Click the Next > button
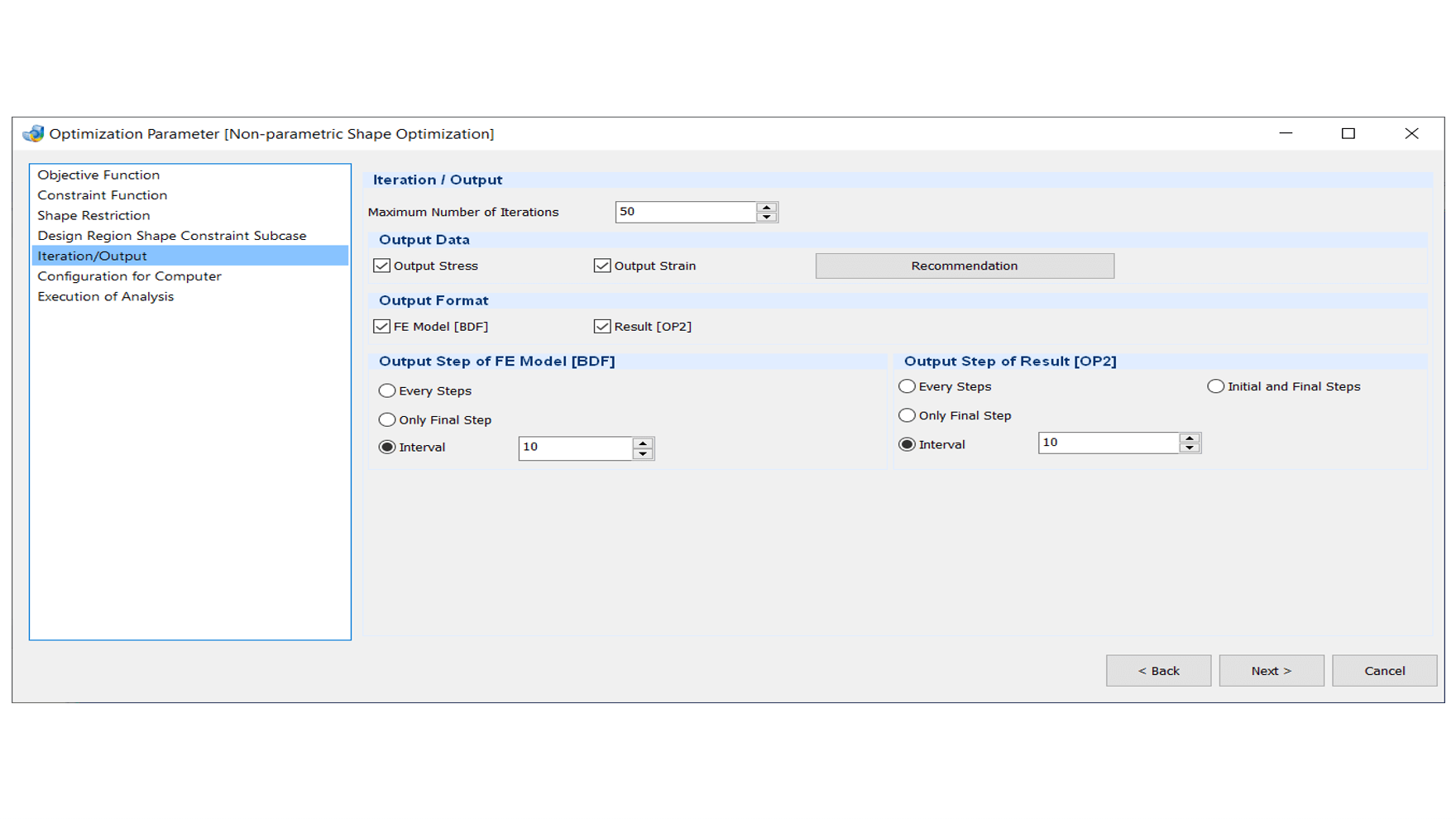The height and width of the screenshot is (819, 1456). click(x=1271, y=671)
